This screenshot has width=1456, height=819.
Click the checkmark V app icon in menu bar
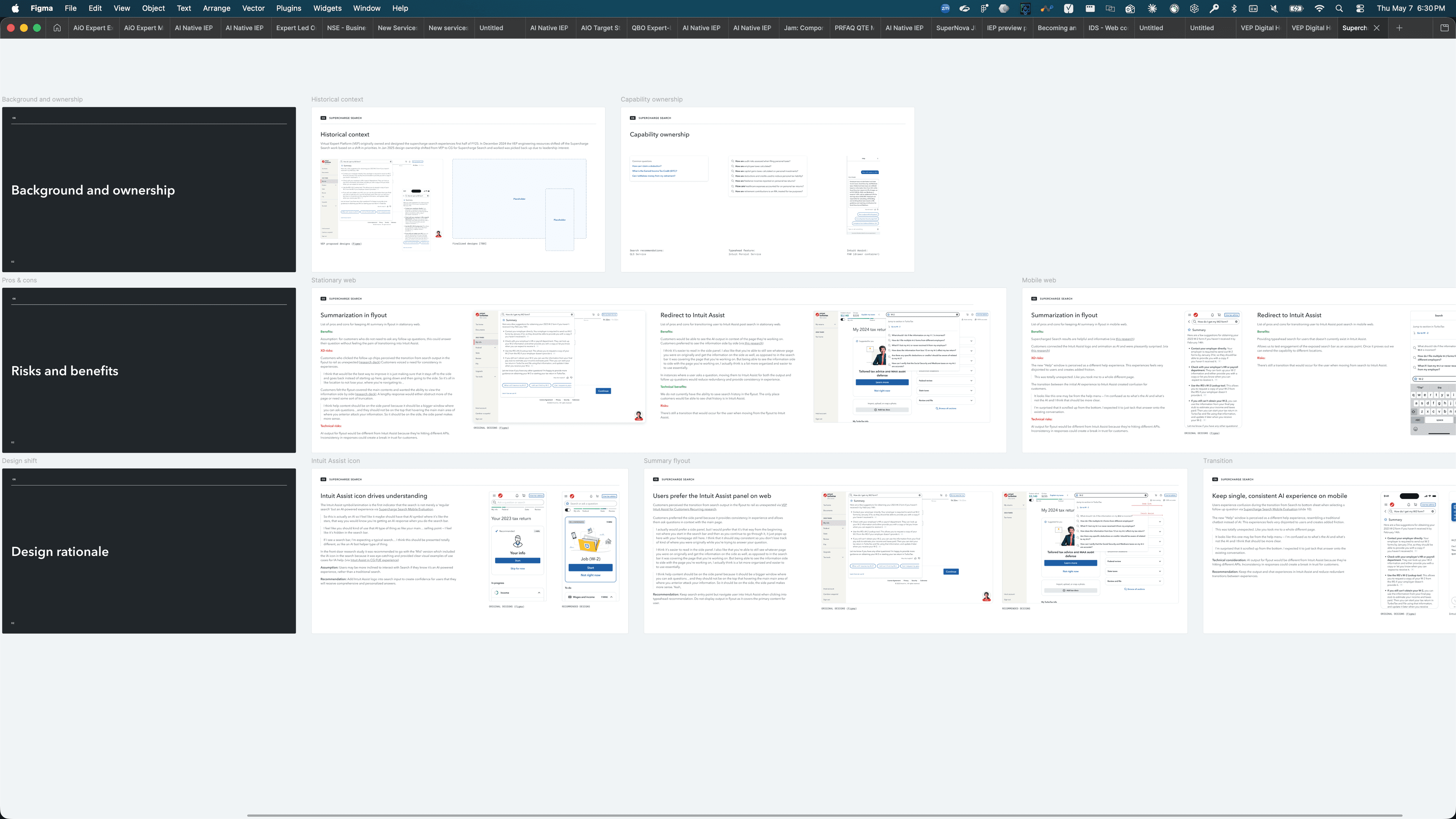(x=1068, y=8)
